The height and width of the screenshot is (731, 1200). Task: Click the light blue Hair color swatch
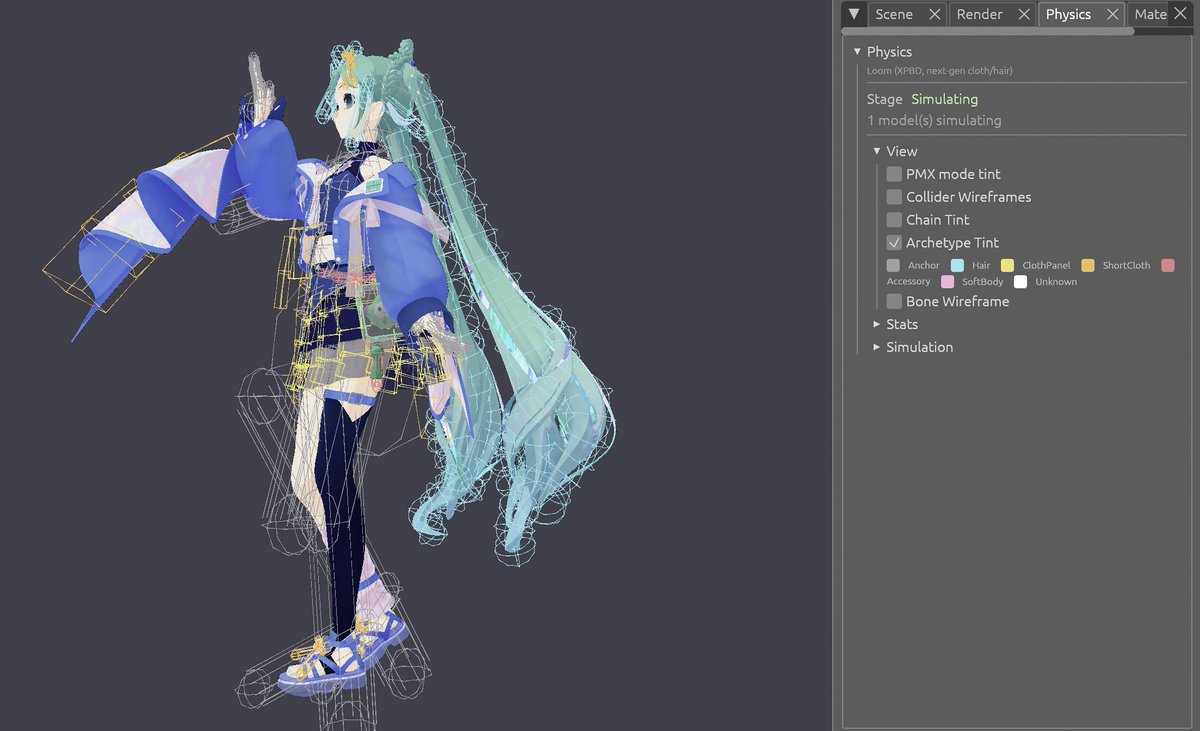(x=957, y=265)
